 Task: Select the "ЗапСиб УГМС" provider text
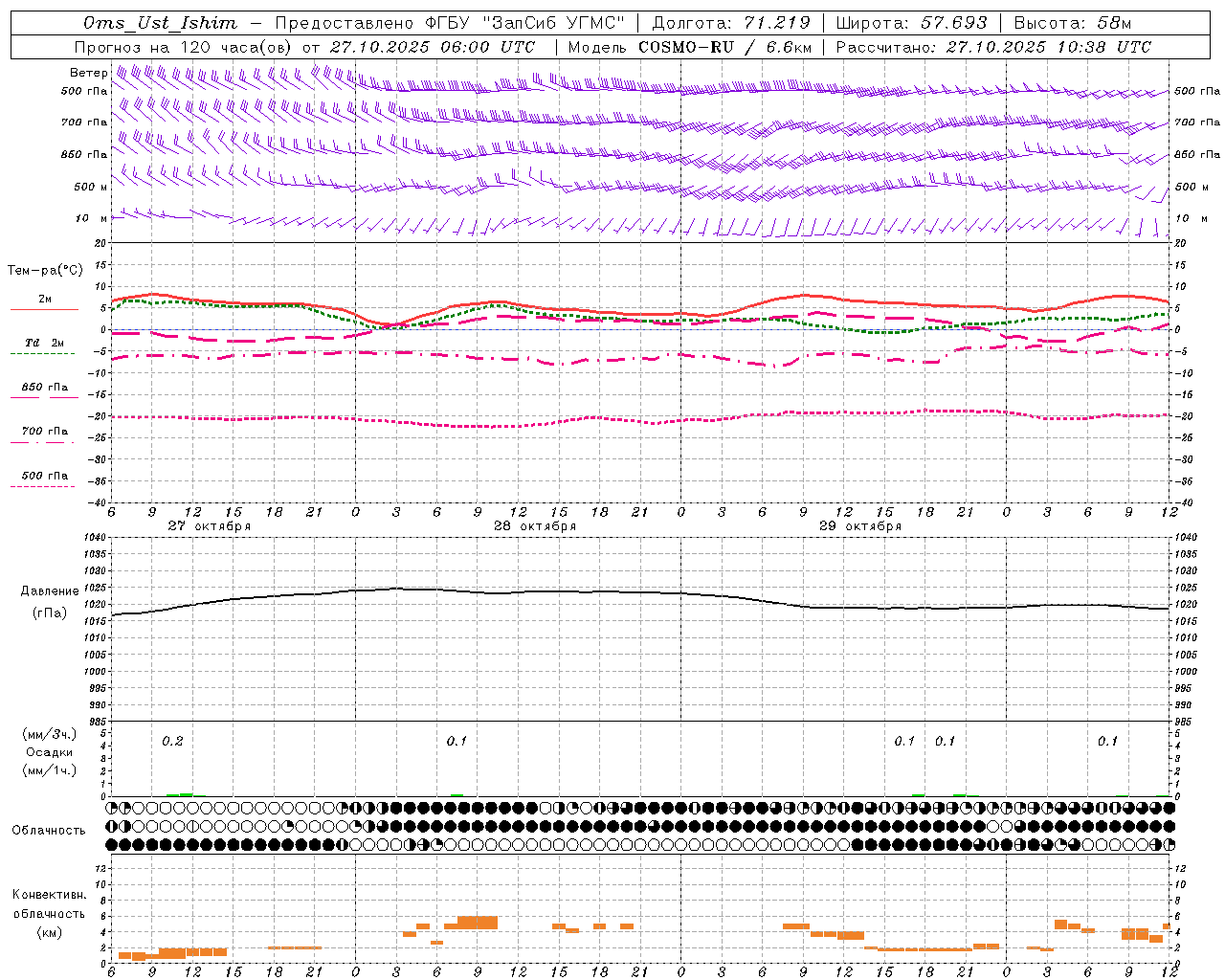[x=554, y=23]
